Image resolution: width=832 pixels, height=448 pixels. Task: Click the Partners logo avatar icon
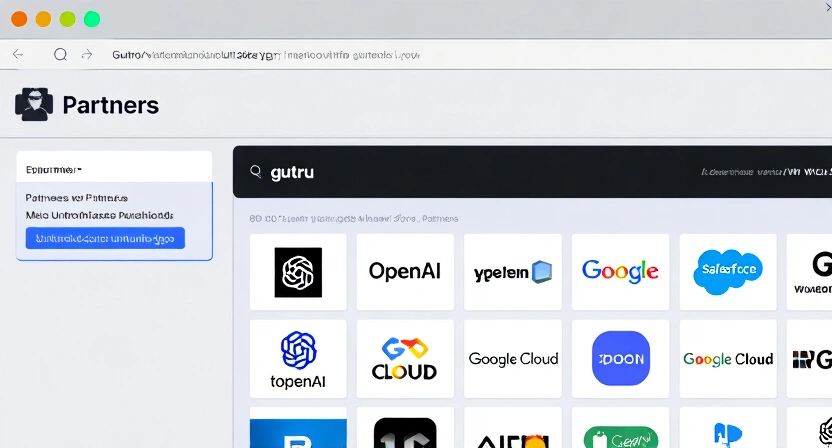tap(34, 104)
